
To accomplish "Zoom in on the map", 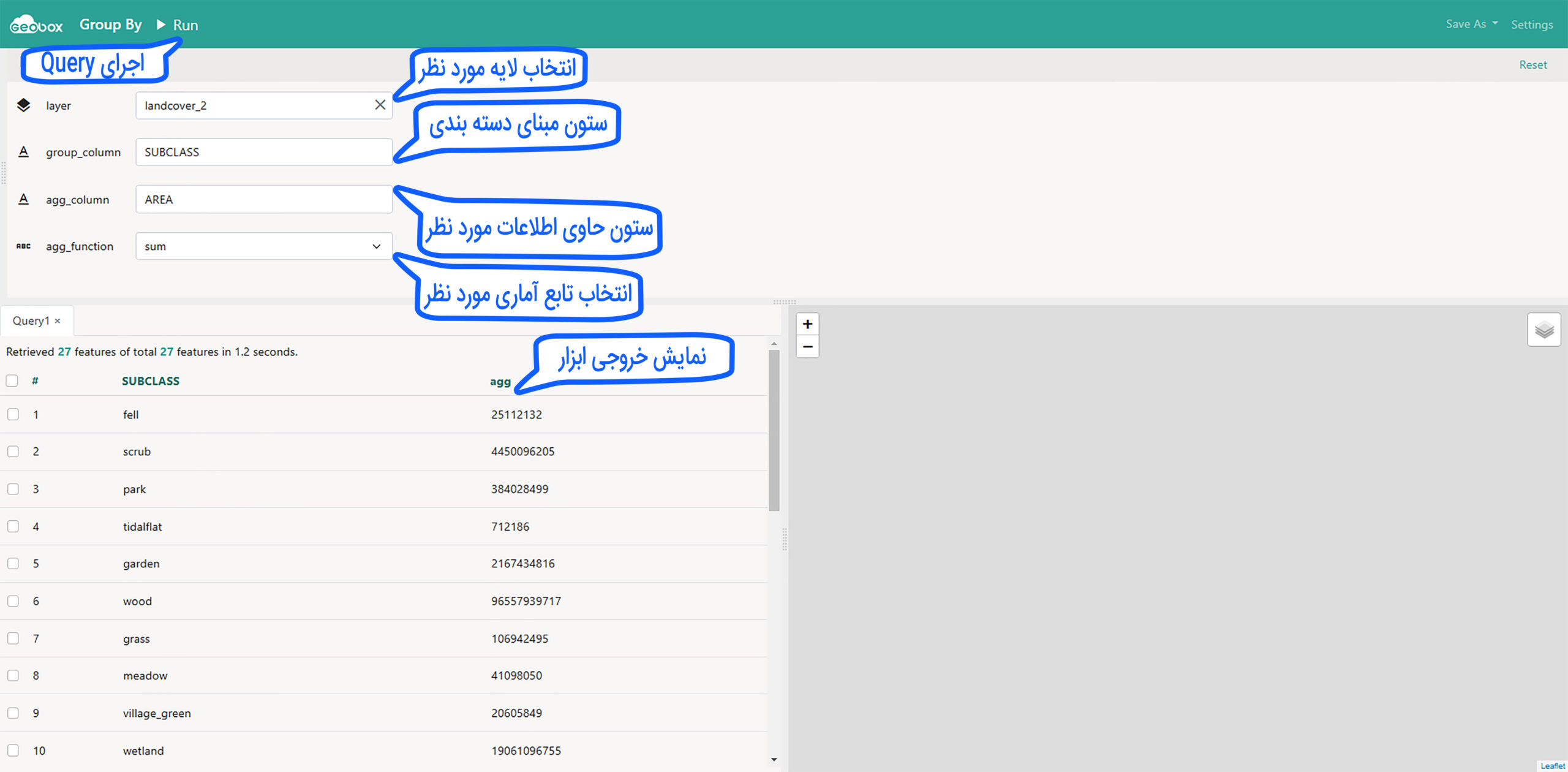I will pyautogui.click(x=807, y=324).
